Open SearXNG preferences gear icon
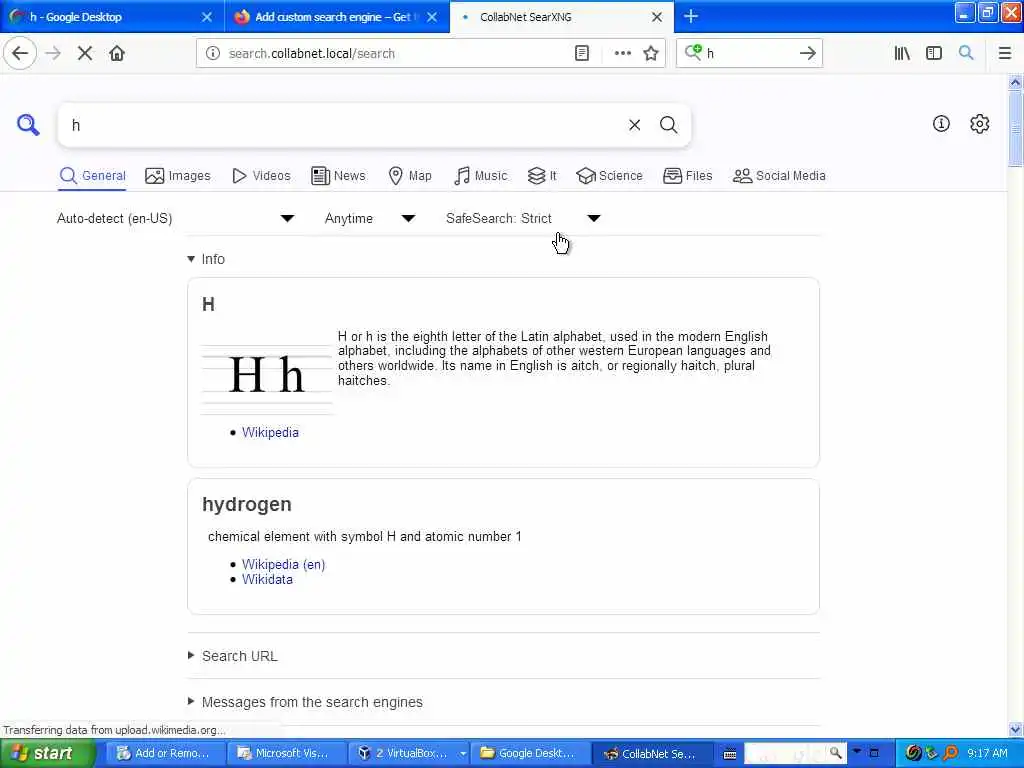1024x768 pixels. click(x=979, y=123)
